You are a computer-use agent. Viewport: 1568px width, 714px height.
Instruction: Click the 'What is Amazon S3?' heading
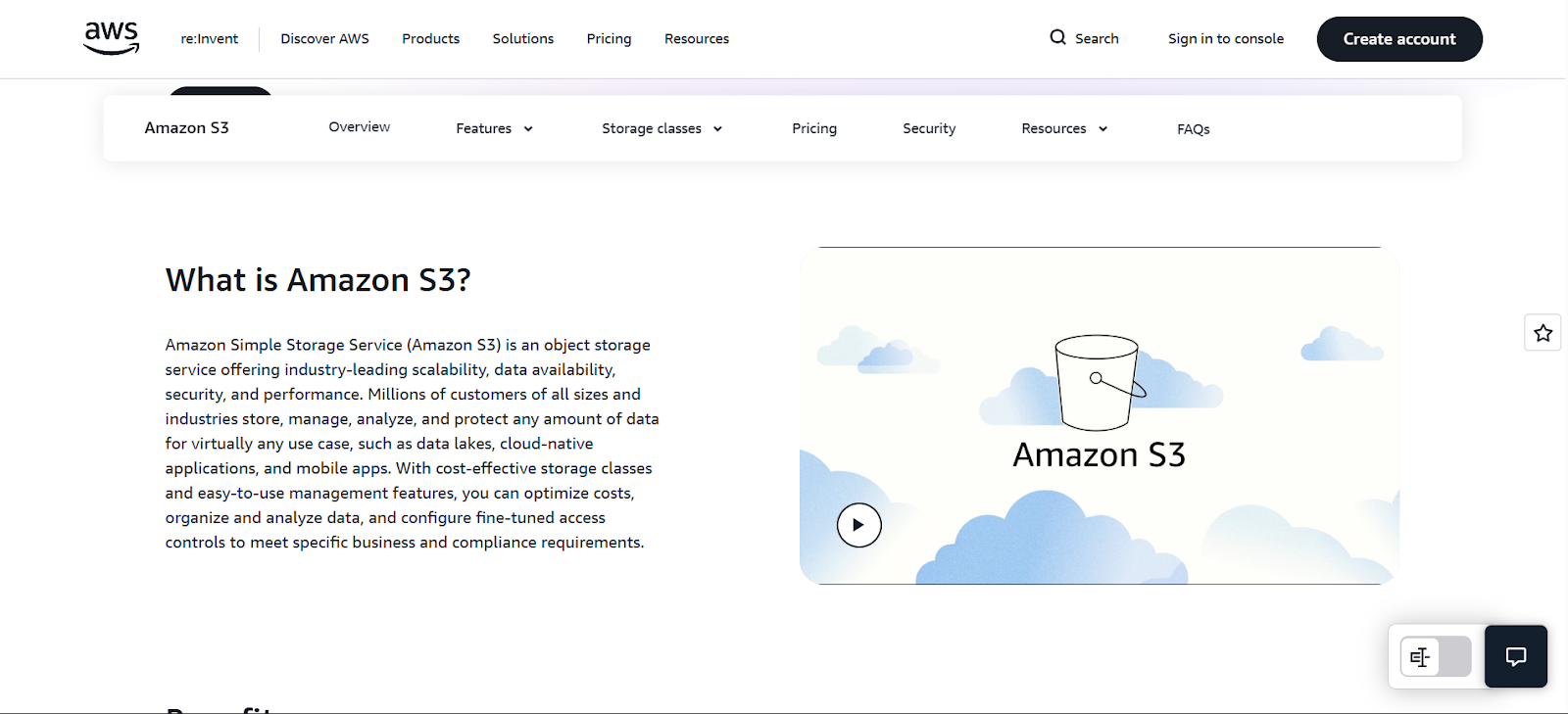point(318,280)
